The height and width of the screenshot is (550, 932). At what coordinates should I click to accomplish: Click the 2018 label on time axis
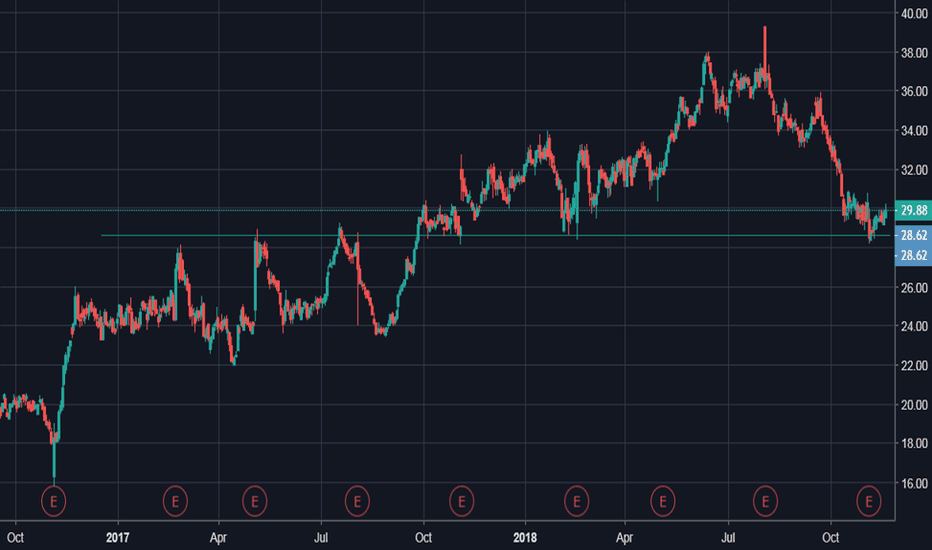pos(525,538)
